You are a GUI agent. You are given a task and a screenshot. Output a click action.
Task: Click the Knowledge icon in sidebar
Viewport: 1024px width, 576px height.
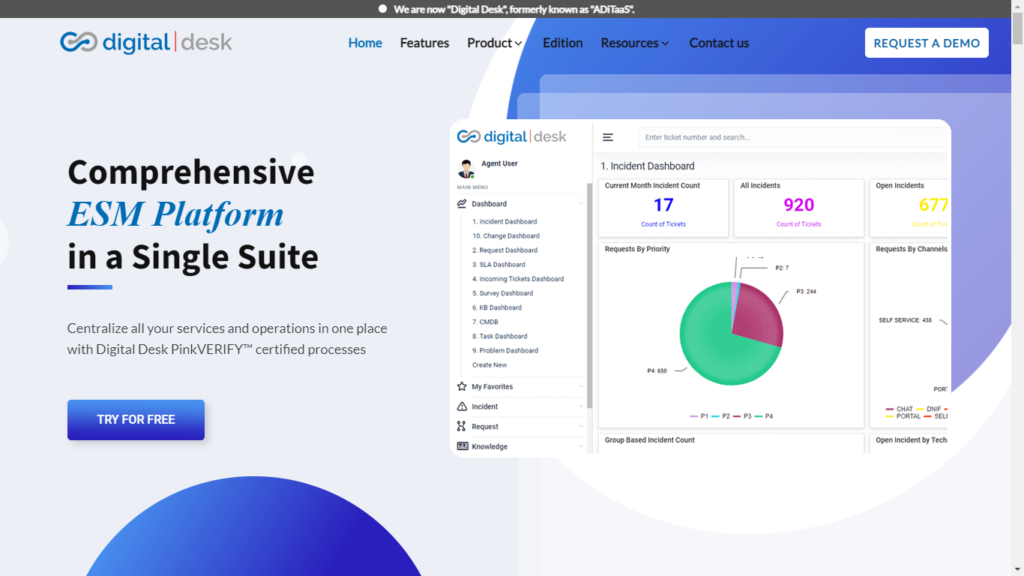click(x=462, y=446)
